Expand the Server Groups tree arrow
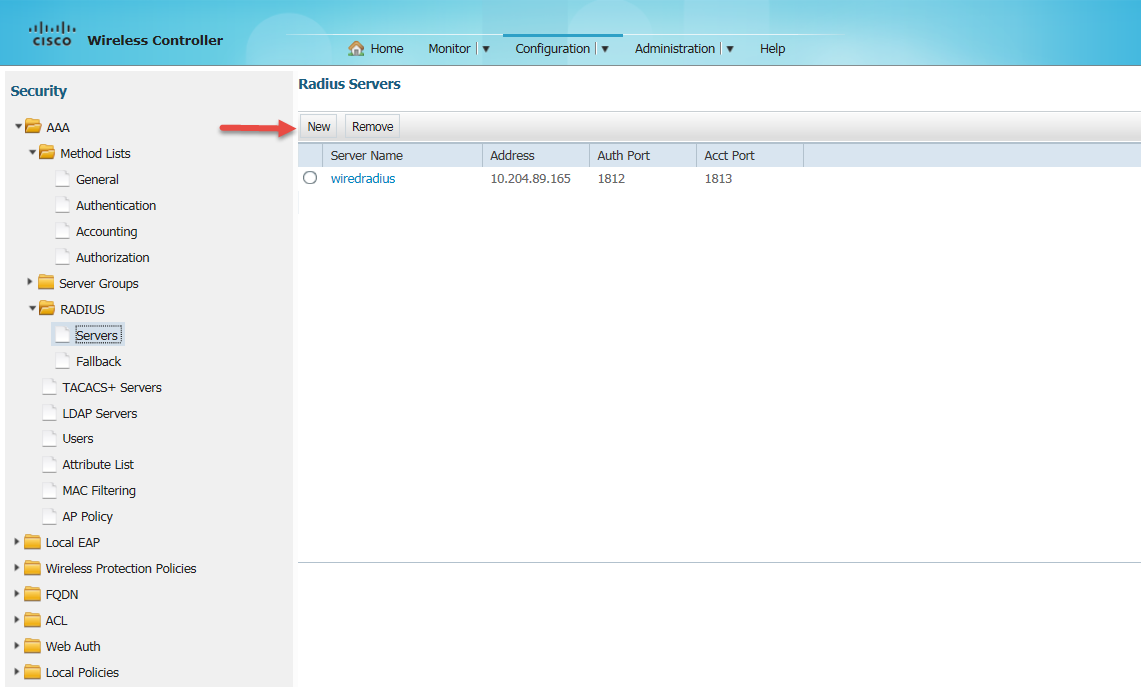 coord(30,282)
